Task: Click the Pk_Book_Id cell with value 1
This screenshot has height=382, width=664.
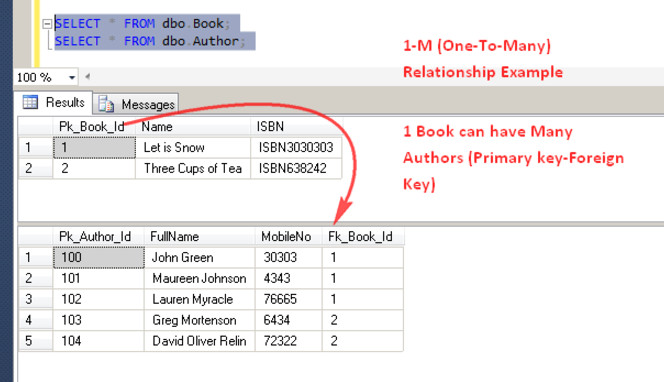Action: [x=94, y=147]
